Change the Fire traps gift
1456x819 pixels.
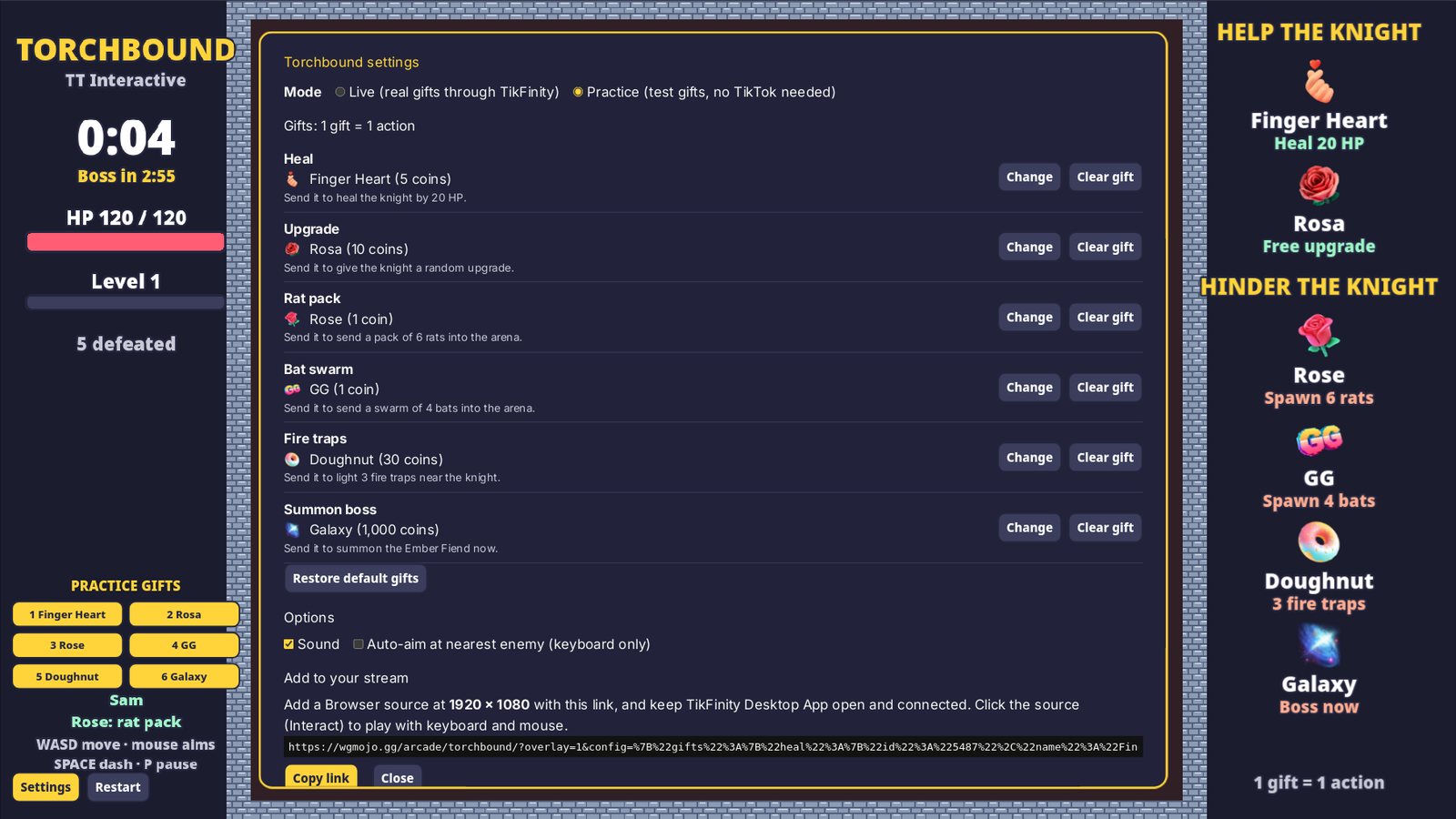tap(1029, 458)
